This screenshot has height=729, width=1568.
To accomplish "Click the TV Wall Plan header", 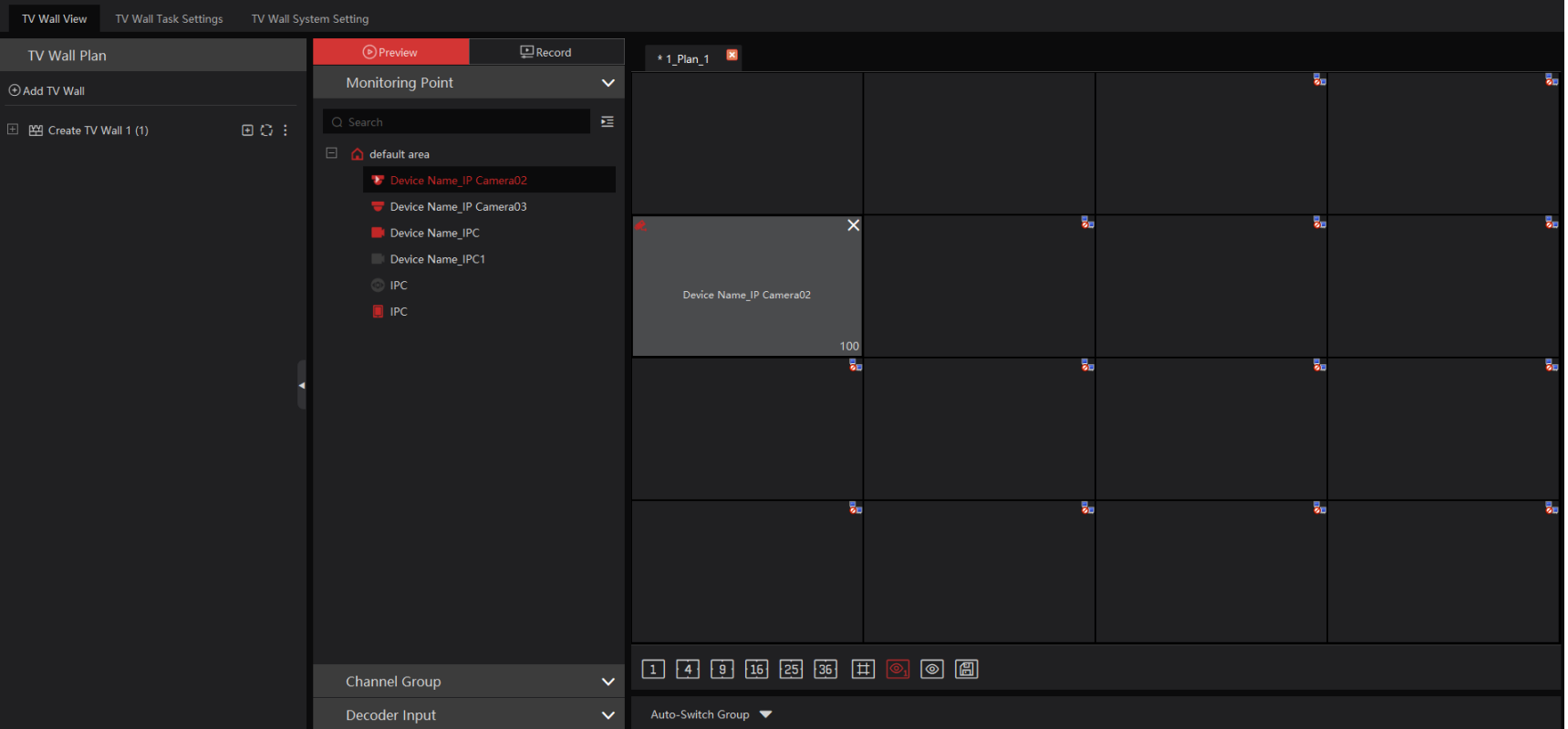I will coord(152,56).
